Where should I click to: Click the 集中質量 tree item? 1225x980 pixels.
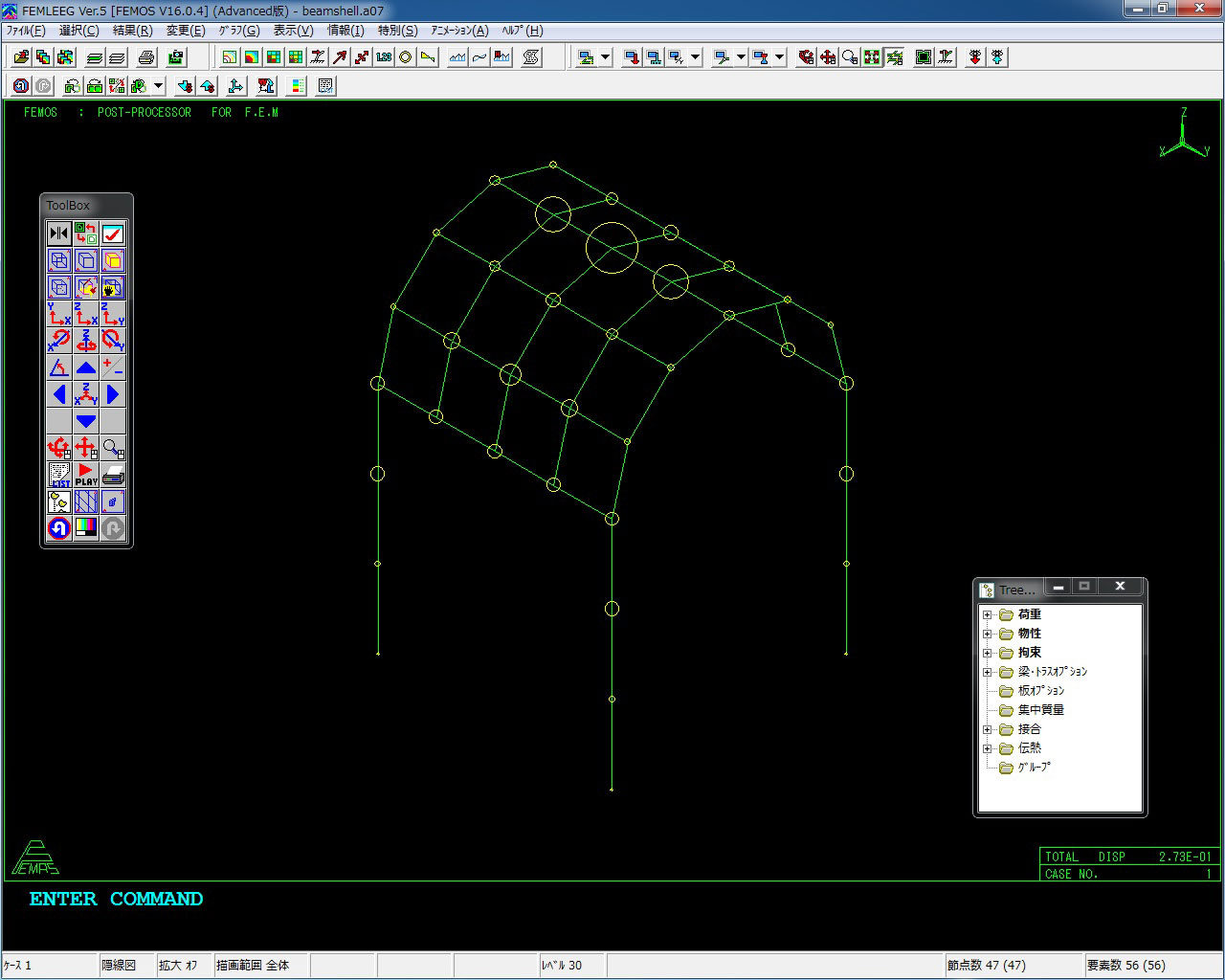1040,710
